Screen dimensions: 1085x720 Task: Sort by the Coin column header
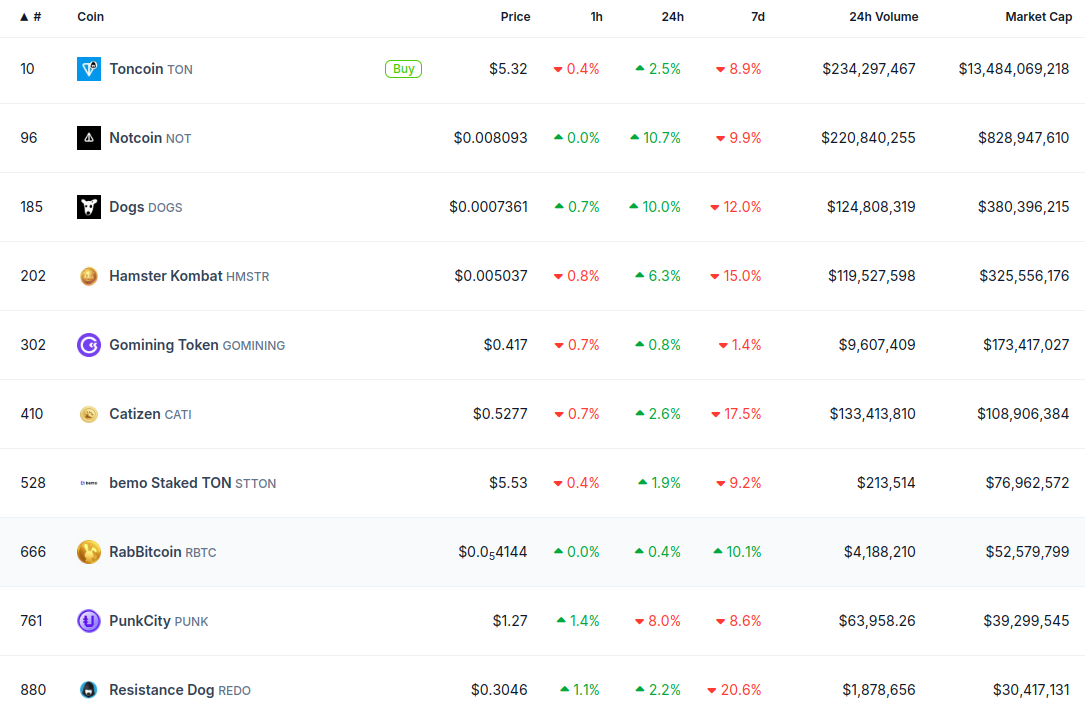pyautogui.click(x=90, y=17)
